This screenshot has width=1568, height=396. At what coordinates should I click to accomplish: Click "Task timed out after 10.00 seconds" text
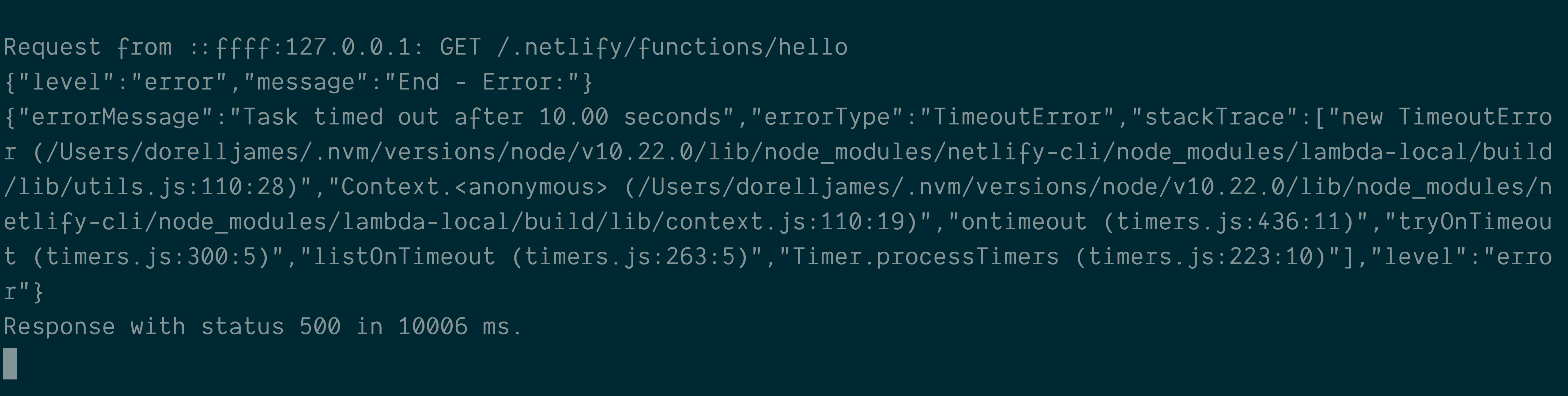coord(481,116)
